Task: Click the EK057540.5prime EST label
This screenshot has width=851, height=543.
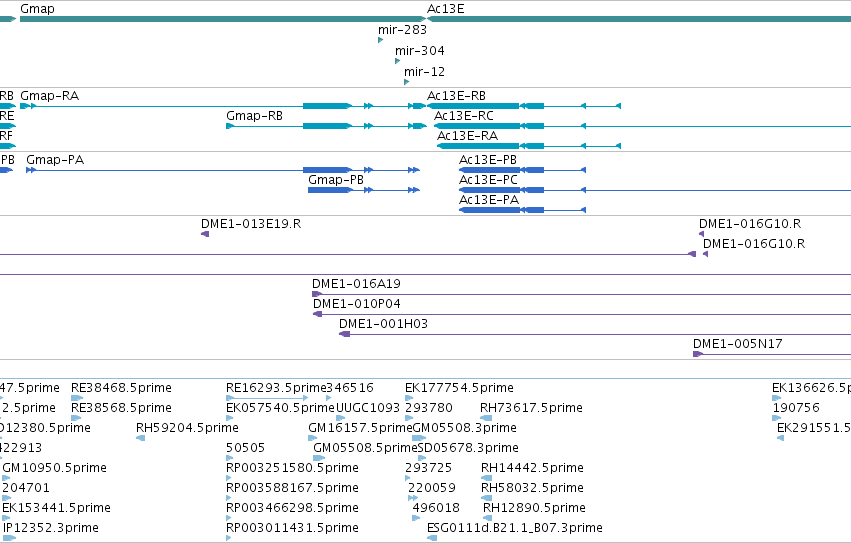Action: 281,408
